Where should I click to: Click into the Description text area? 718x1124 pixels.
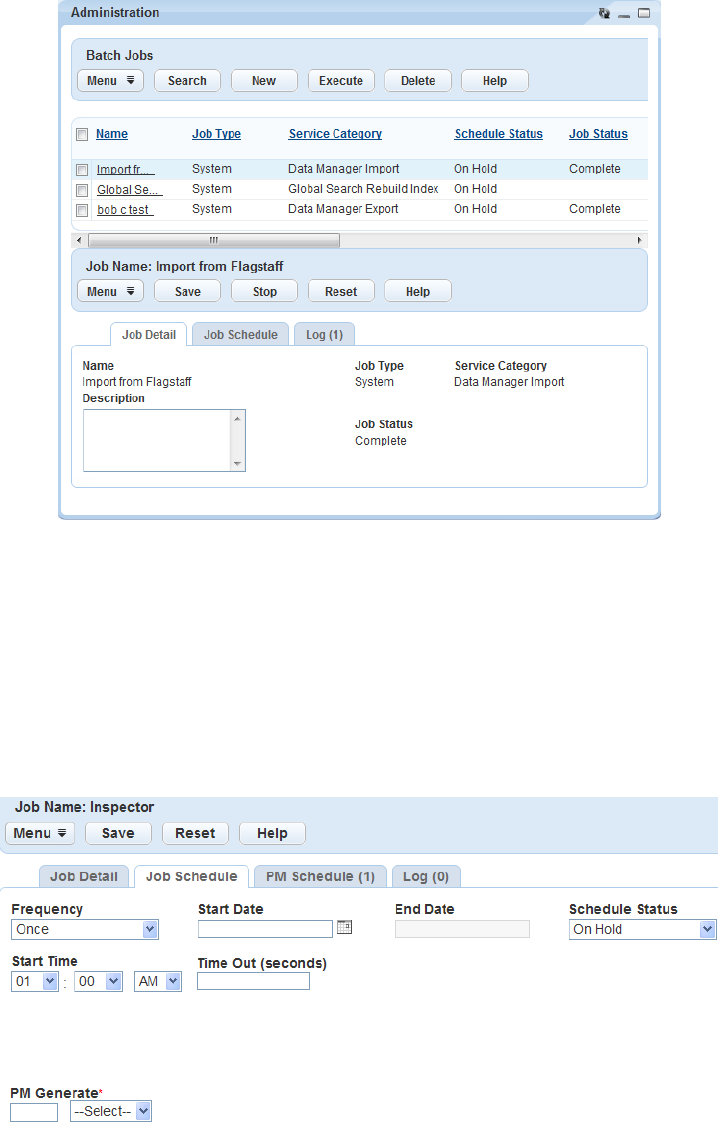(158, 440)
